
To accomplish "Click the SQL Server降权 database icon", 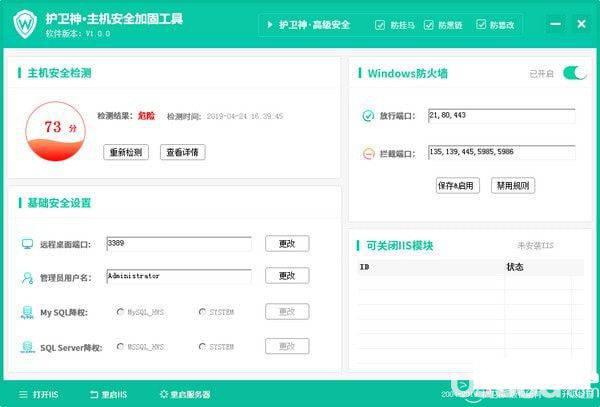I will pyautogui.click(x=27, y=347).
